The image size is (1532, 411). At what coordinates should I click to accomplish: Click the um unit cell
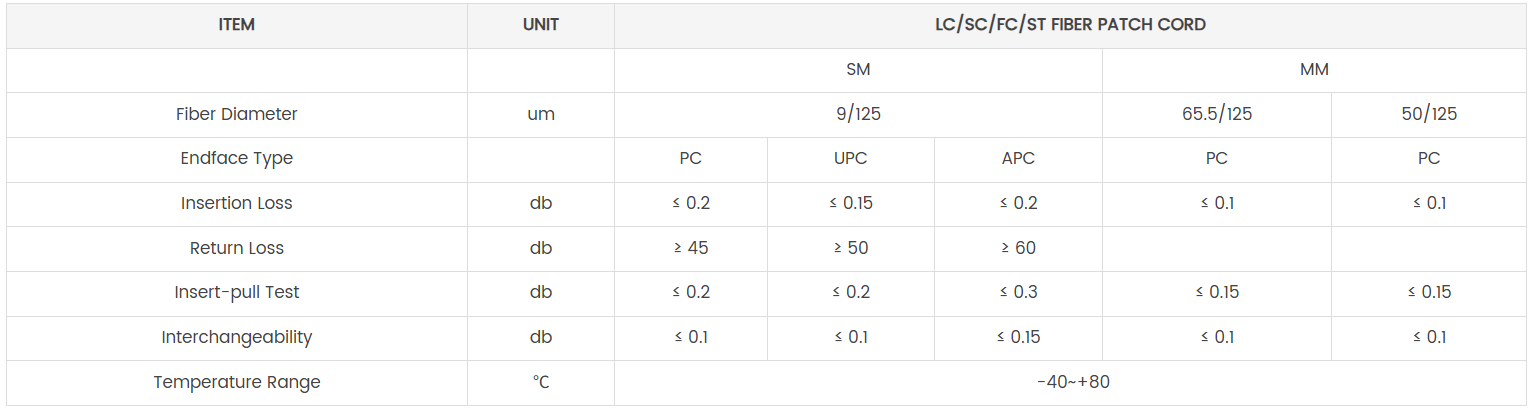541,114
